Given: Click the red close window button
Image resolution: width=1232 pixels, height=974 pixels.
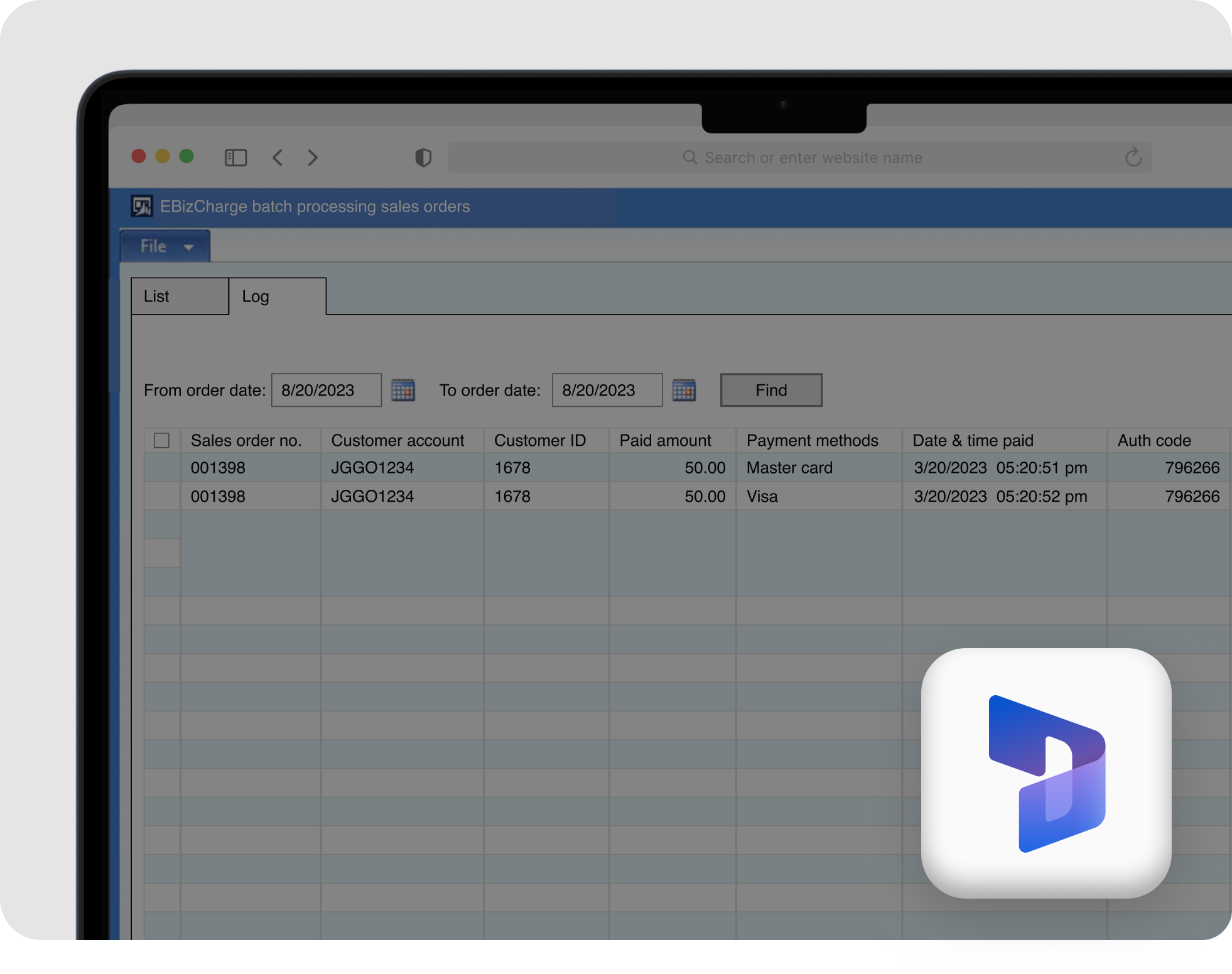Looking at the screenshot, I should 139,156.
